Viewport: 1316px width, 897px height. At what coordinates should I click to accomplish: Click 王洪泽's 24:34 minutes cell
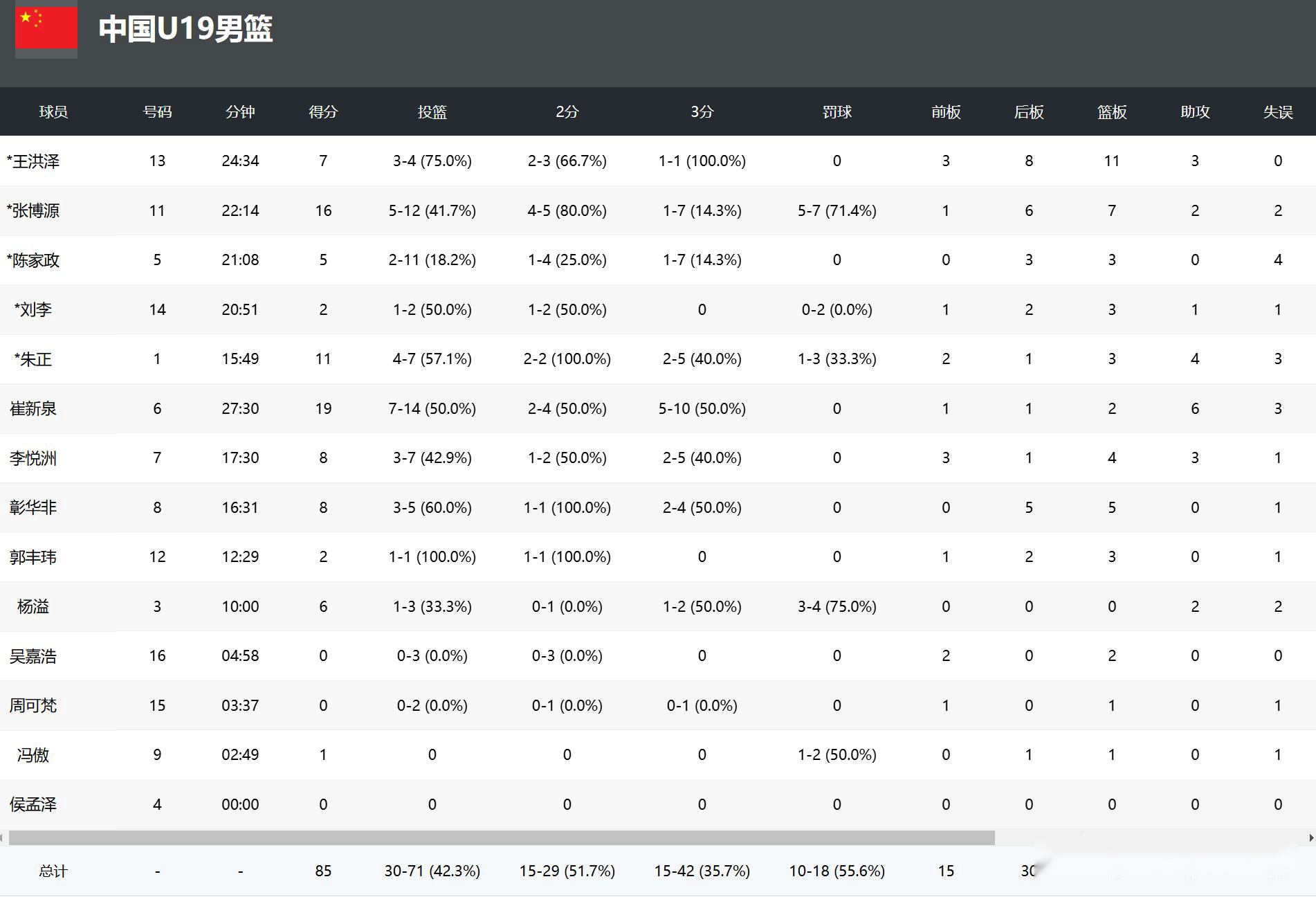[240, 161]
